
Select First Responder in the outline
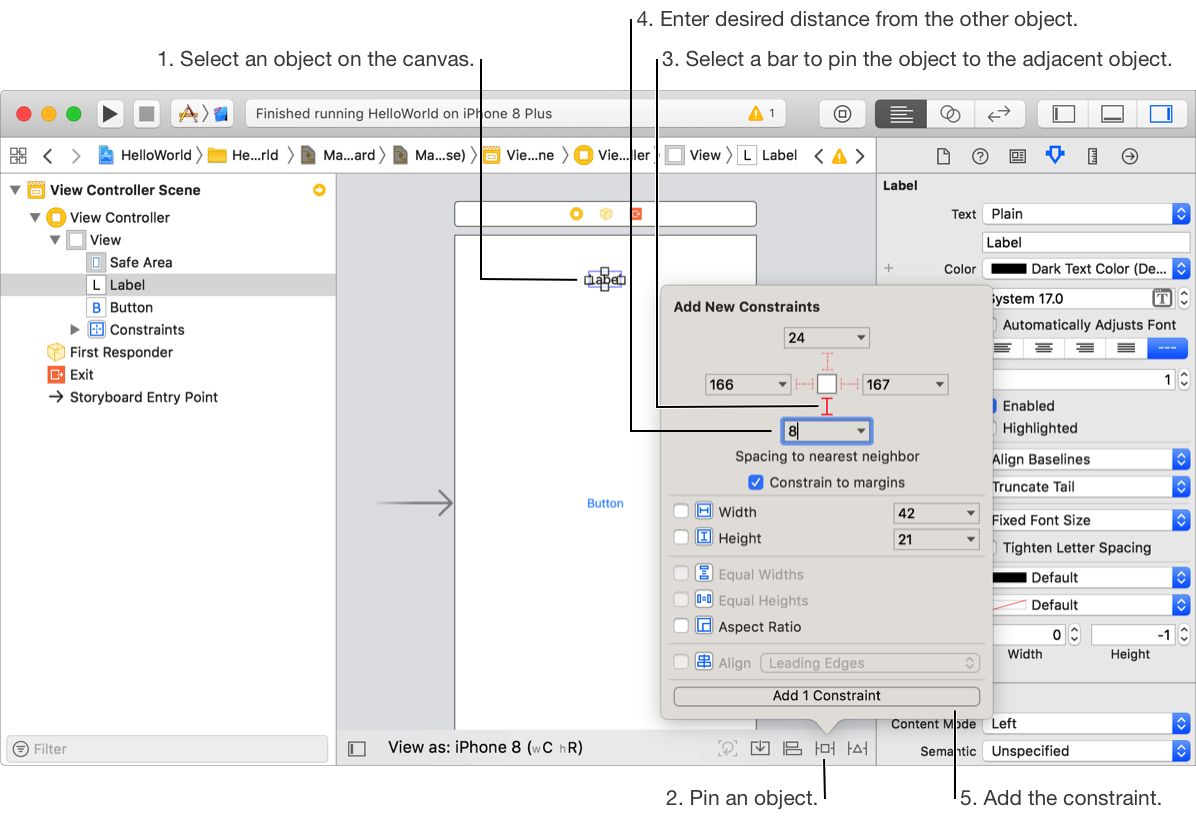pos(121,352)
